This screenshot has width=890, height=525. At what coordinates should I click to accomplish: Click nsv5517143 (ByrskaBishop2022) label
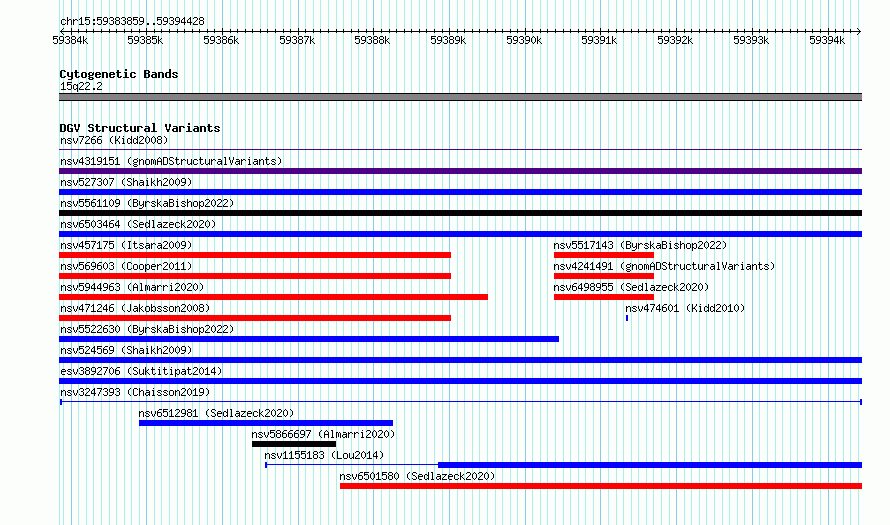click(640, 245)
